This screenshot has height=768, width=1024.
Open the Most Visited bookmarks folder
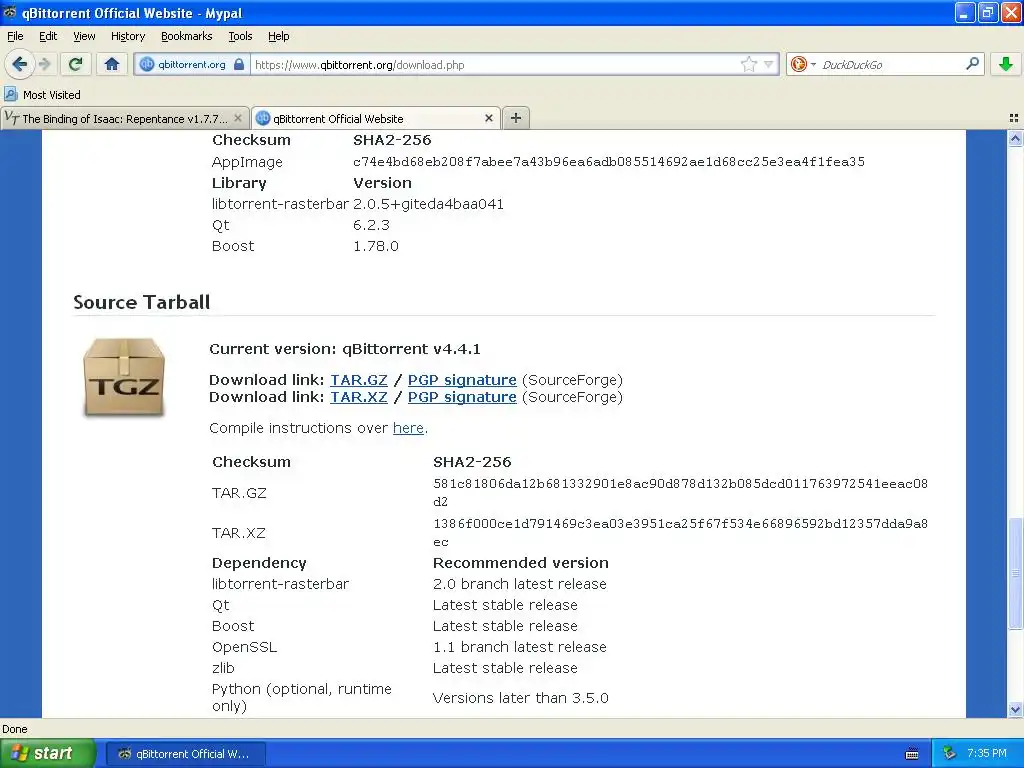point(42,95)
